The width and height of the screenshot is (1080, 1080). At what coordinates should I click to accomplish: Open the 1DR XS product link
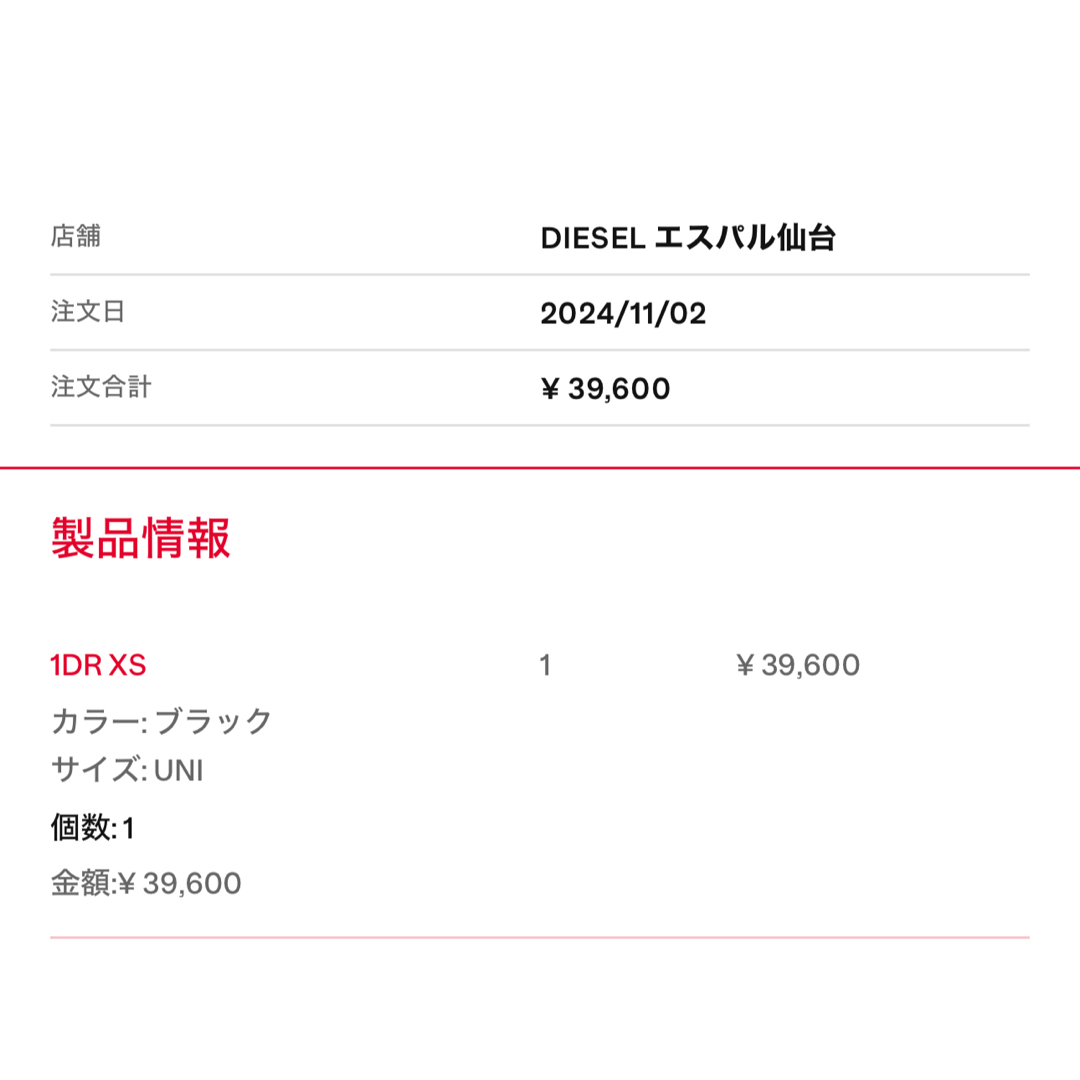98,665
